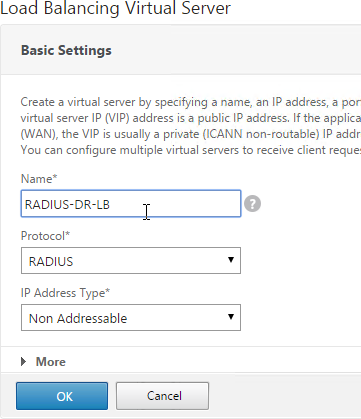Click the Non Addressable value text
The height and width of the screenshot is (419, 361).
point(78,319)
